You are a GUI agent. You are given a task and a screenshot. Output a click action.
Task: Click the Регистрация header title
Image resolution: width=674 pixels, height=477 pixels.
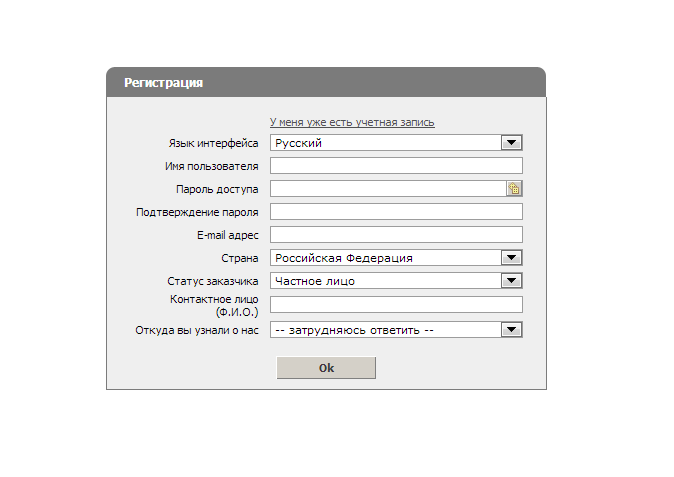[x=164, y=83]
